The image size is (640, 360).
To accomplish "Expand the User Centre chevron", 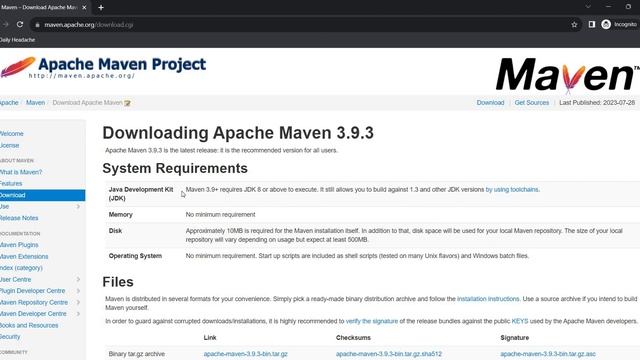I will (78, 279).
